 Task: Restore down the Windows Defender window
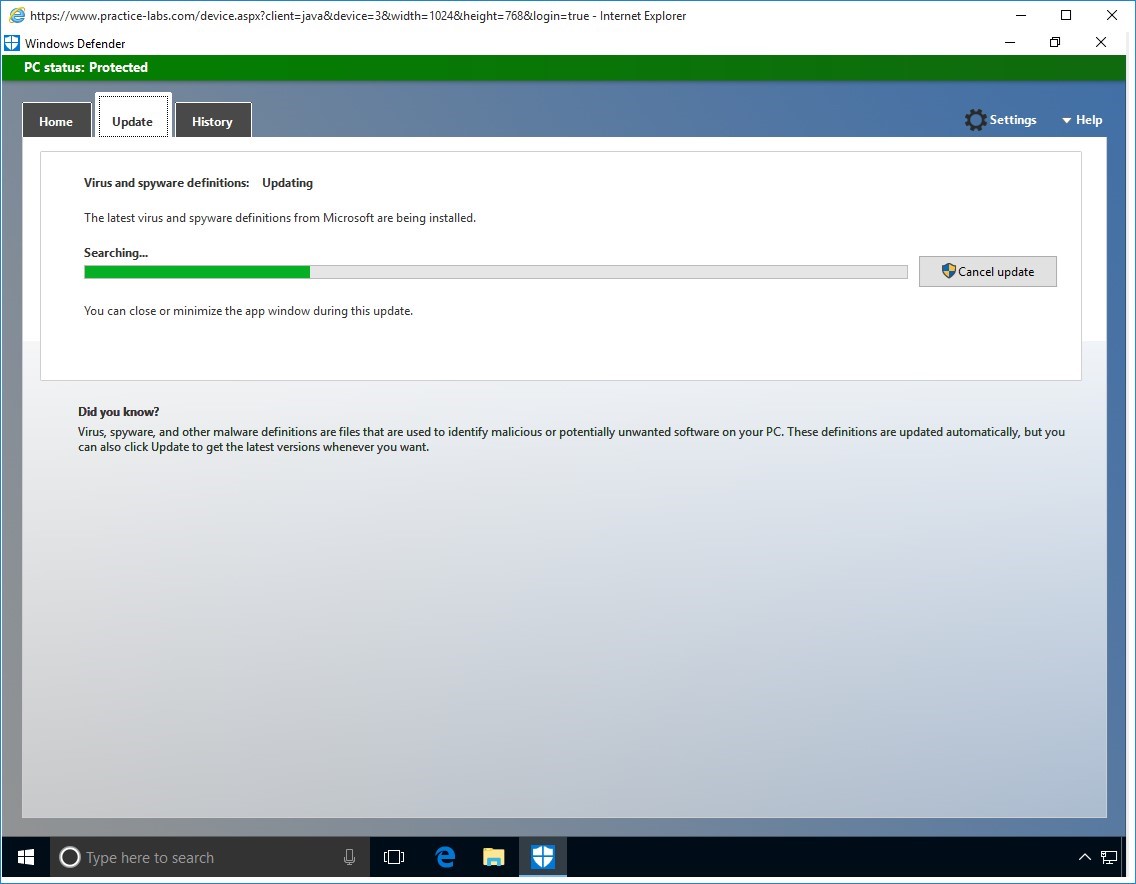[1055, 42]
